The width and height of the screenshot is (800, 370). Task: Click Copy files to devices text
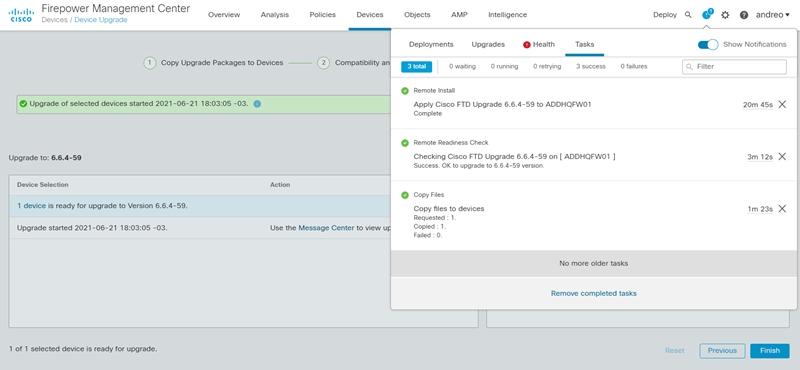448,208
